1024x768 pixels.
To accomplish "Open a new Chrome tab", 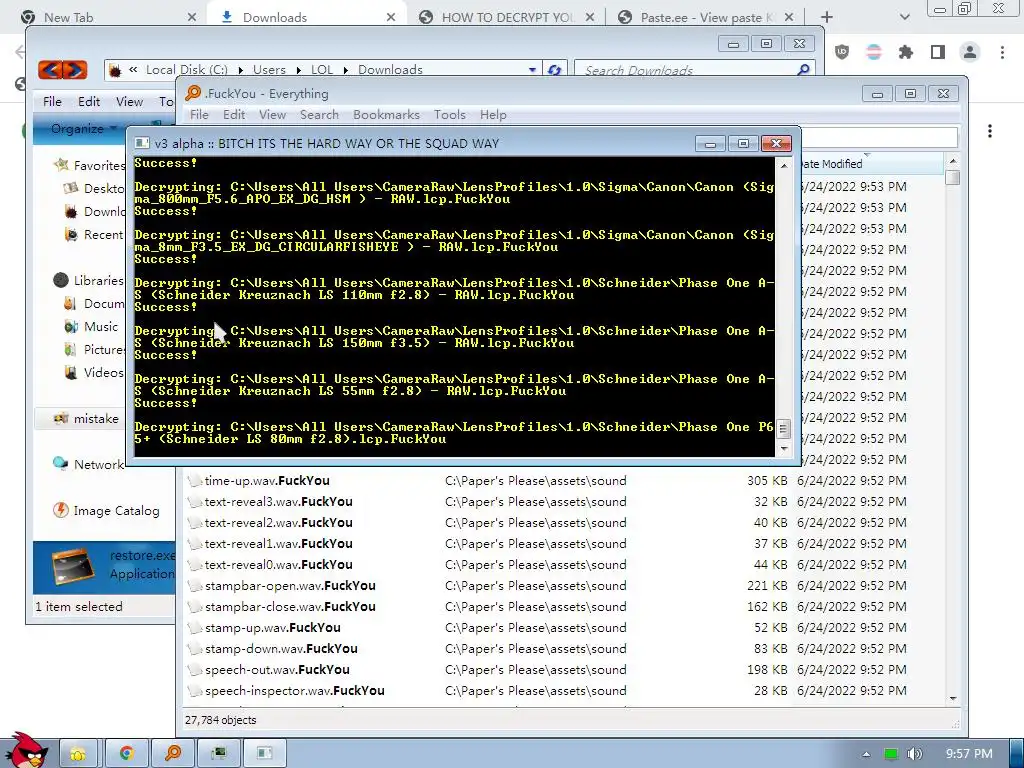I will pyautogui.click(x=827, y=18).
